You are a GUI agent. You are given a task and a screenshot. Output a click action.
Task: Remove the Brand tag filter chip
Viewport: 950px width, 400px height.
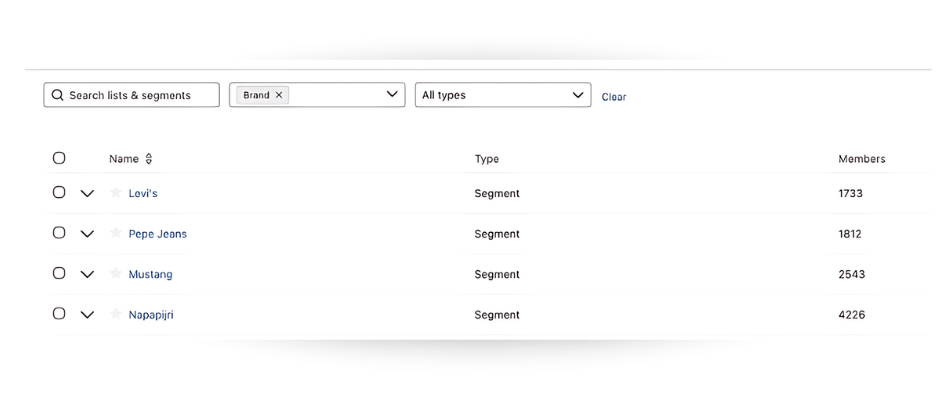tap(279, 95)
